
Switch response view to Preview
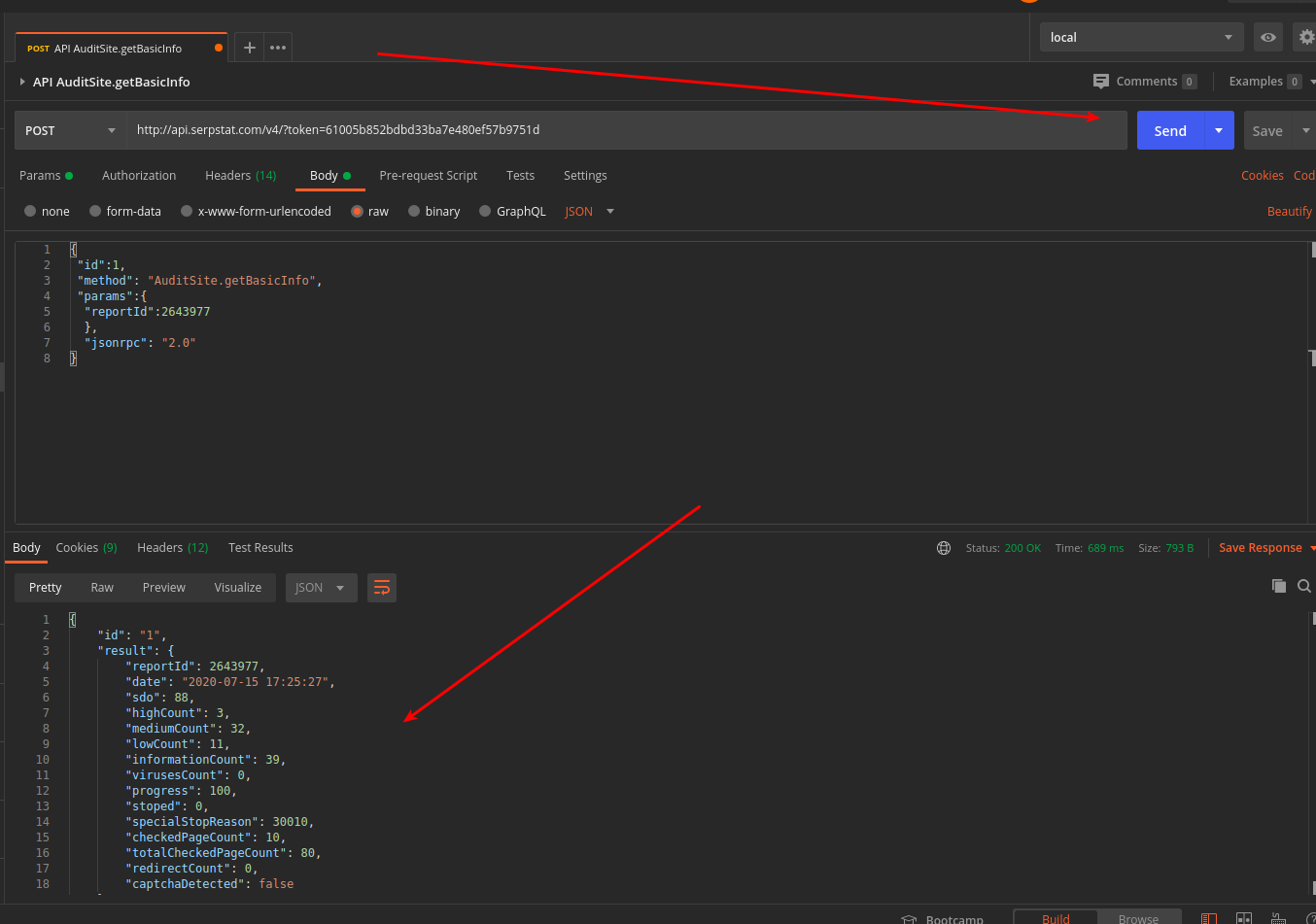(x=163, y=588)
